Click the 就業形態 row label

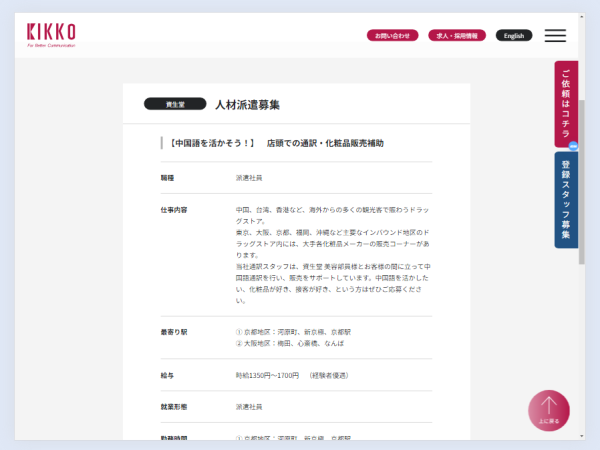pos(174,407)
